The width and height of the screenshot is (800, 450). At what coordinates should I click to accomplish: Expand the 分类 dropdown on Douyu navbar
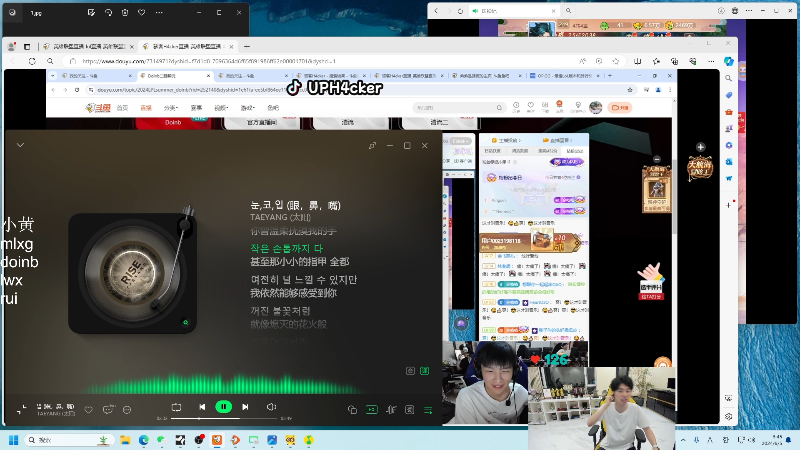pyautogui.click(x=170, y=108)
